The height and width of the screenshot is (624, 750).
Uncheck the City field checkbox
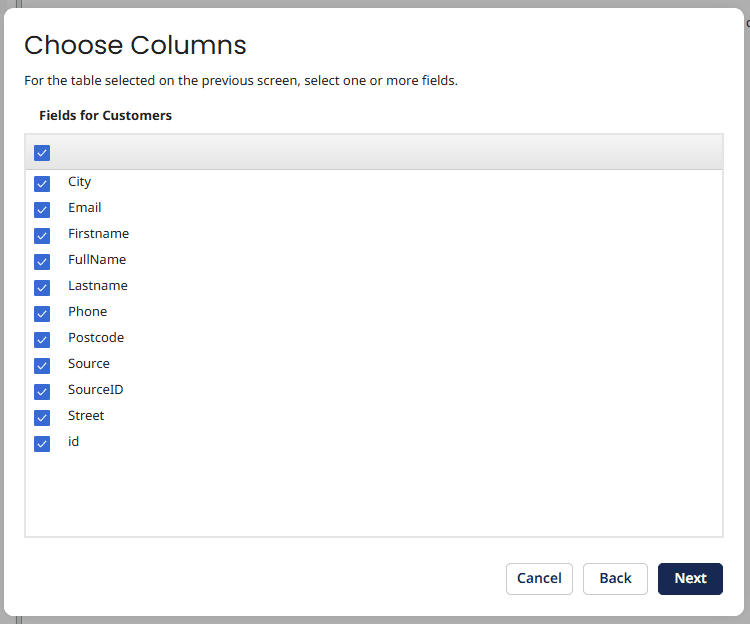42,184
